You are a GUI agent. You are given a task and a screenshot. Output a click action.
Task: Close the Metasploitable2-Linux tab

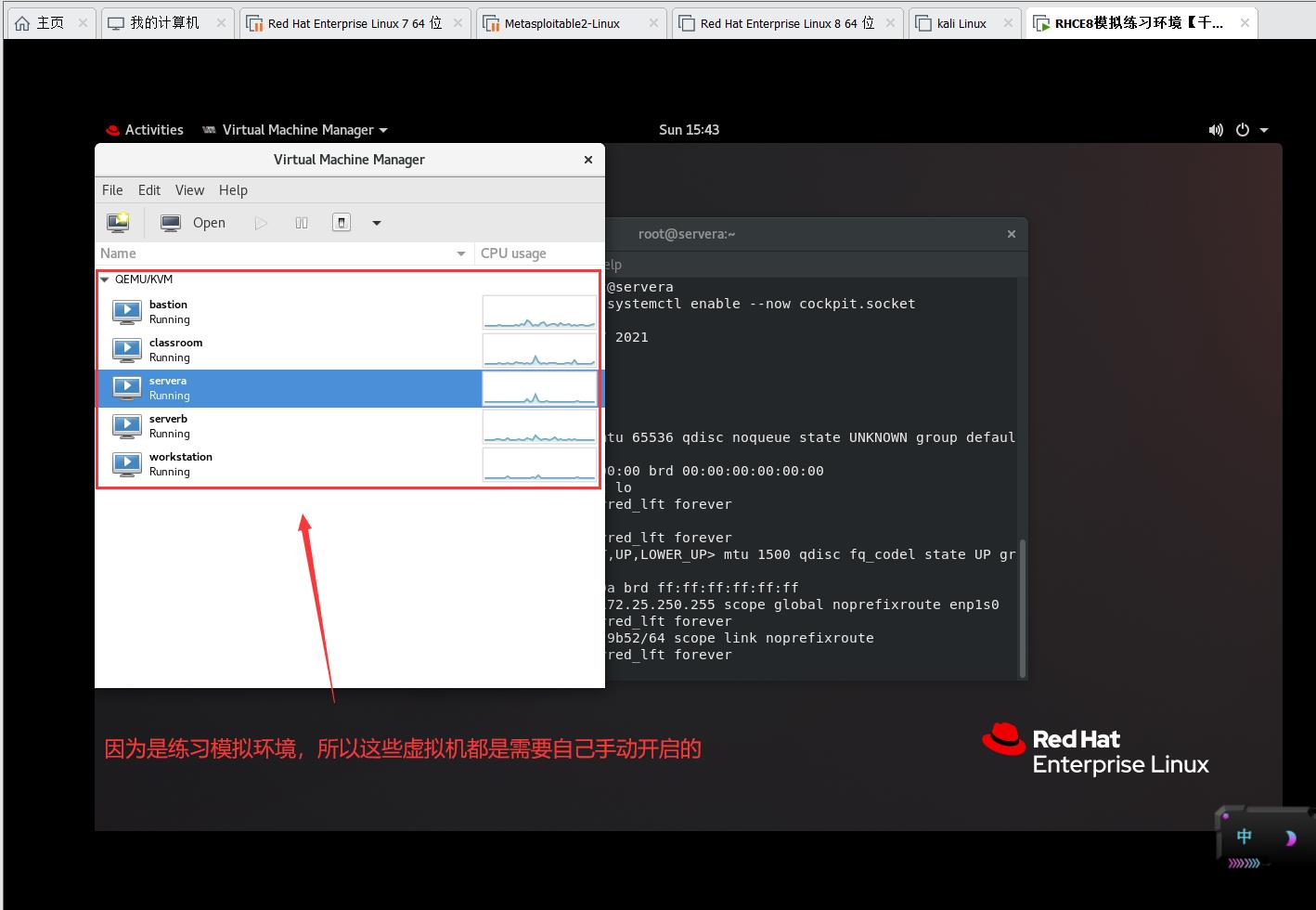653,23
